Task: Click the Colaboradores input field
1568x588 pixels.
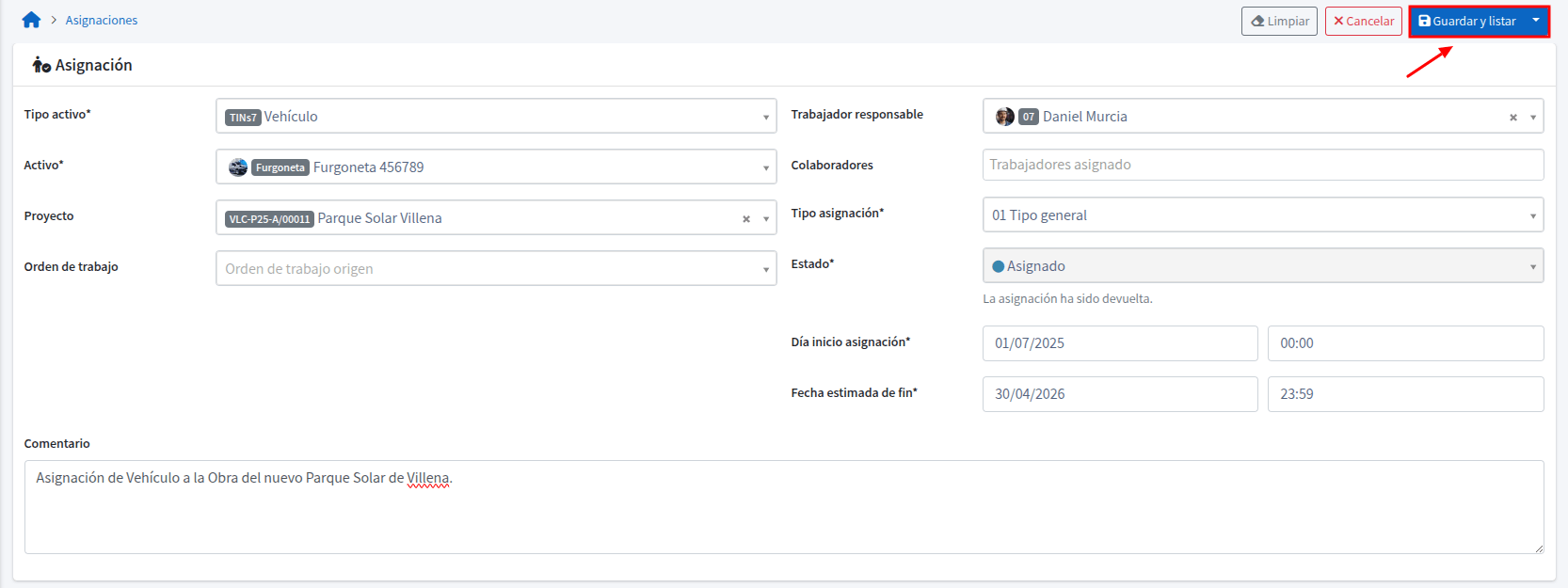Action: 1263,165
